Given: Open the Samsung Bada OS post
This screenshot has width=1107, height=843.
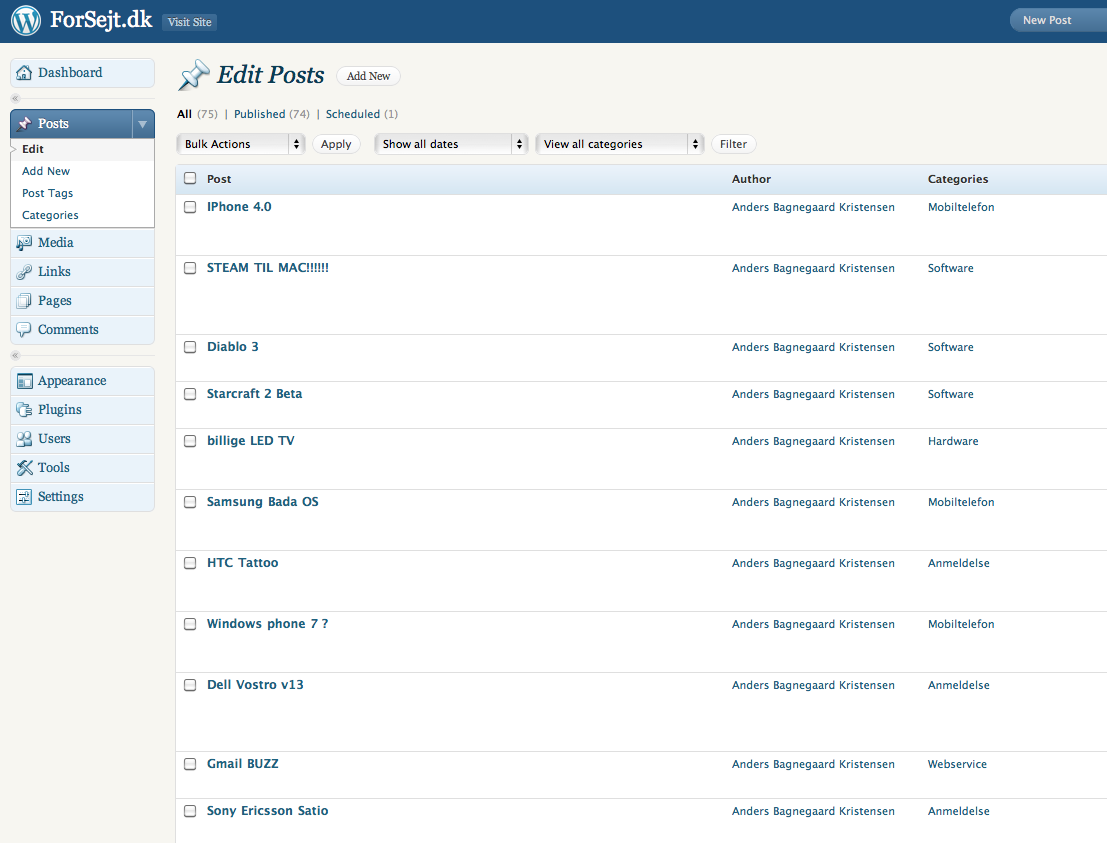Looking at the screenshot, I should [x=263, y=502].
